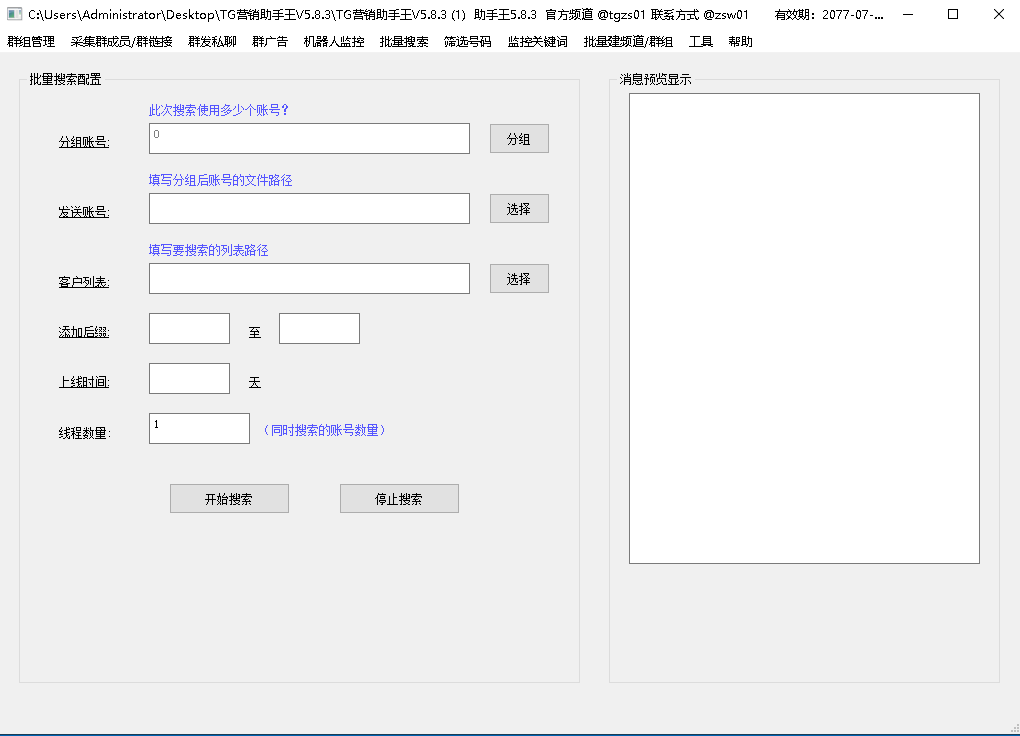
Task: Select the 群发私聊 menu item
Action: tap(212, 42)
